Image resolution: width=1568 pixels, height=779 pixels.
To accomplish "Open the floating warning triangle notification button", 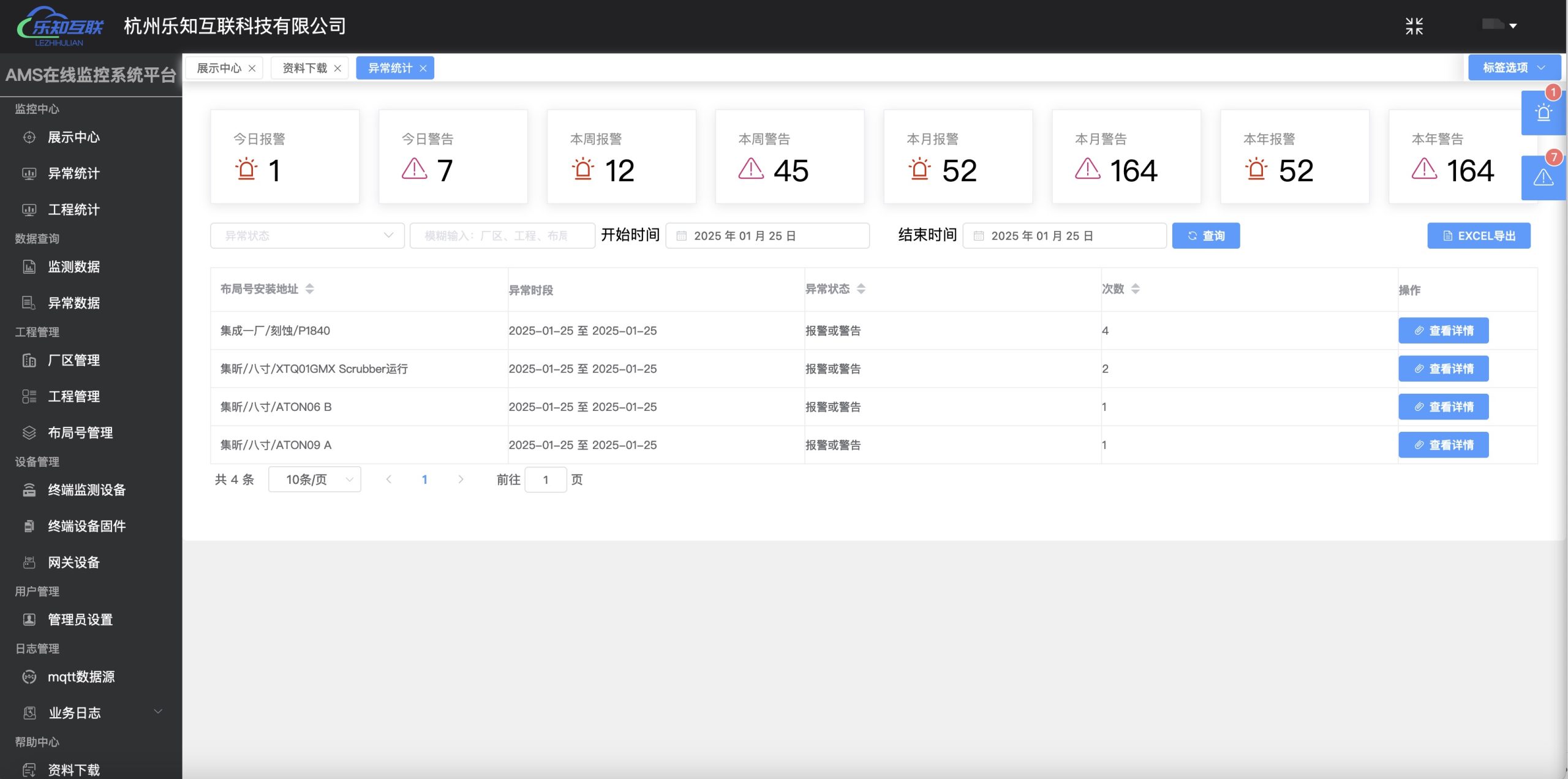I will pyautogui.click(x=1543, y=178).
